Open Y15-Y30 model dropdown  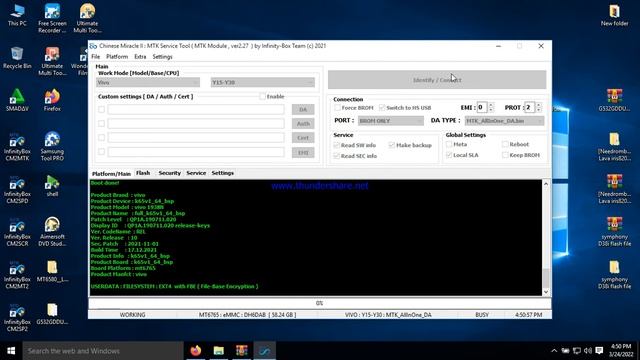click(262, 82)
